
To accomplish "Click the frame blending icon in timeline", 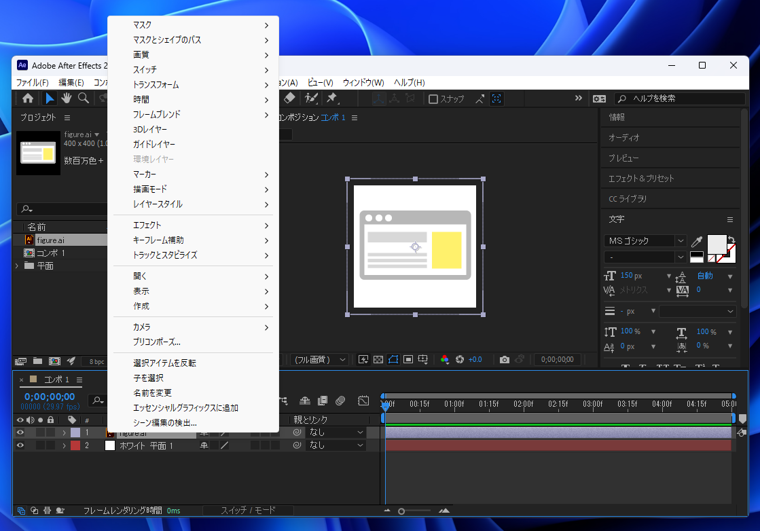I will point(322,401).
